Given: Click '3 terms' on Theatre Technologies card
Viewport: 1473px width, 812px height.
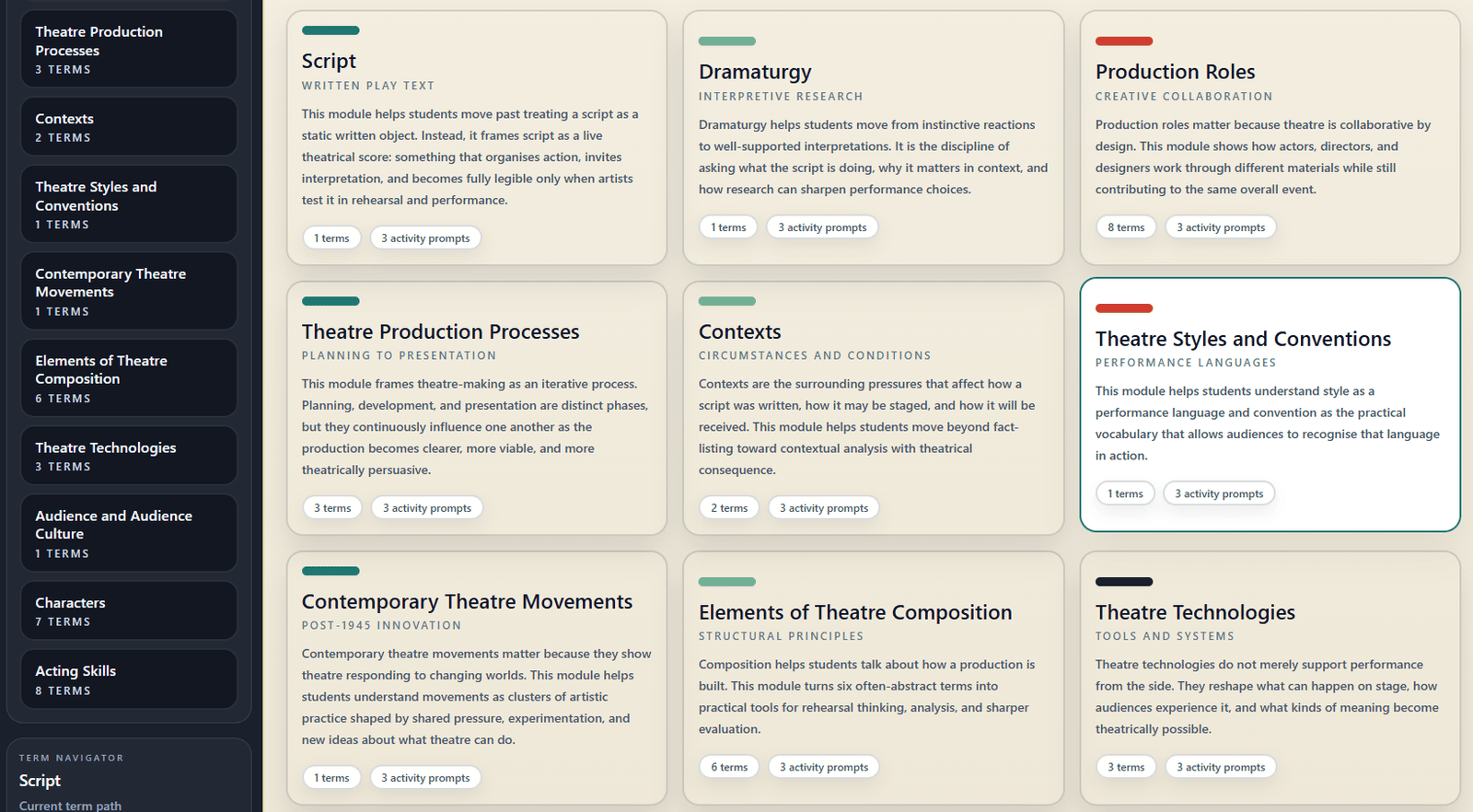Looking at the screenshot, I should (1126, 767).
